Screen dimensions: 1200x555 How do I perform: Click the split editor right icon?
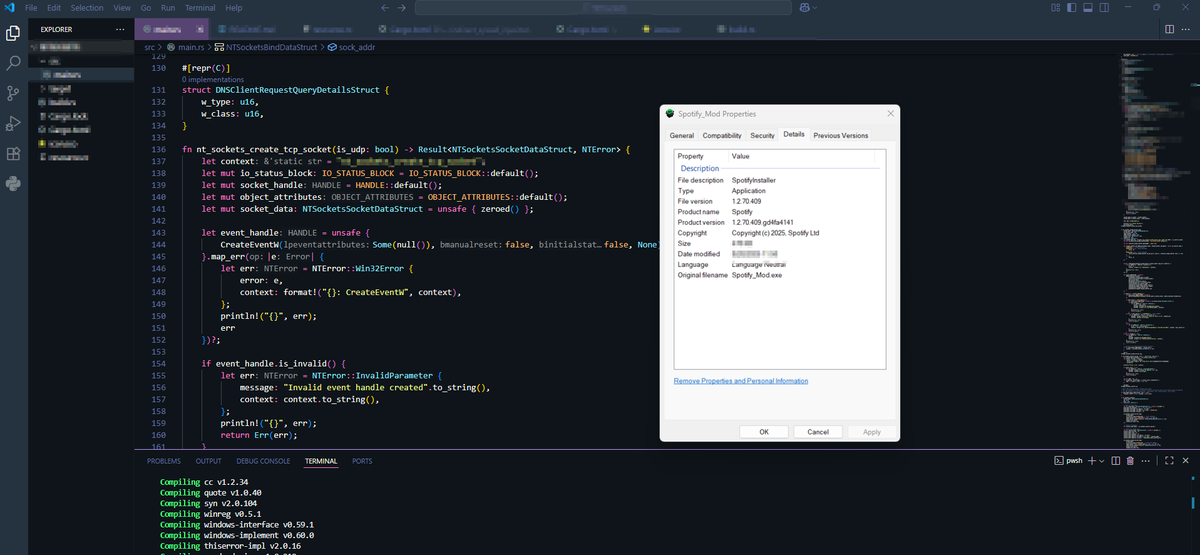pos(1171,29)
